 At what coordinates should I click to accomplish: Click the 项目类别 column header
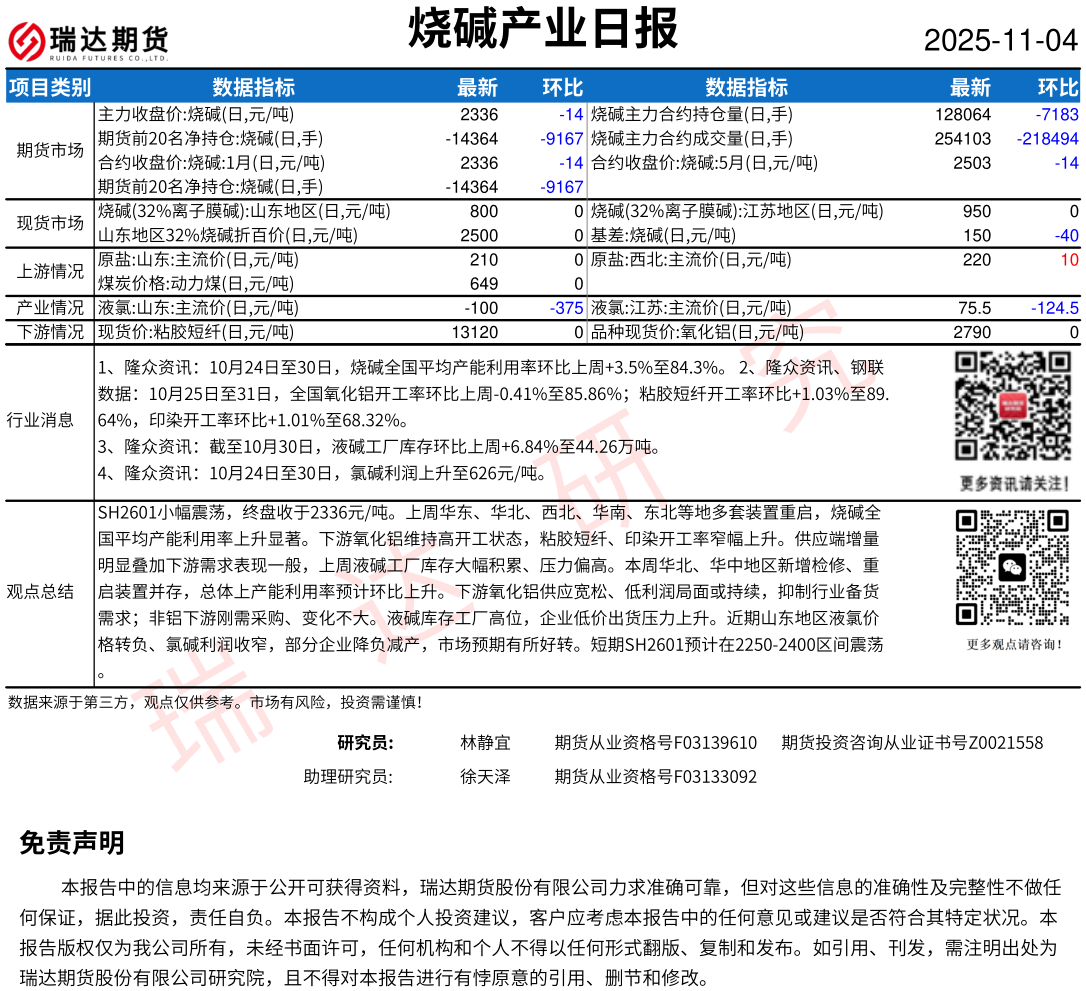click(x=50, y=87)
